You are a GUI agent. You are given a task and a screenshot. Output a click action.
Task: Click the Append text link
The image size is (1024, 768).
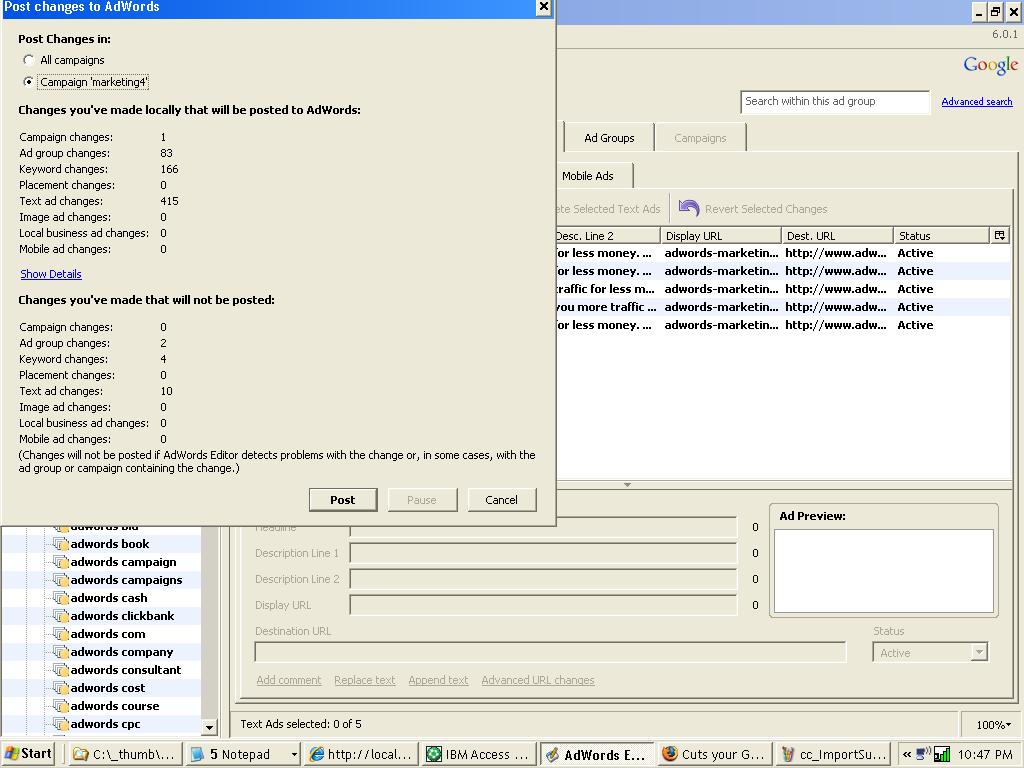coord(438,680)
